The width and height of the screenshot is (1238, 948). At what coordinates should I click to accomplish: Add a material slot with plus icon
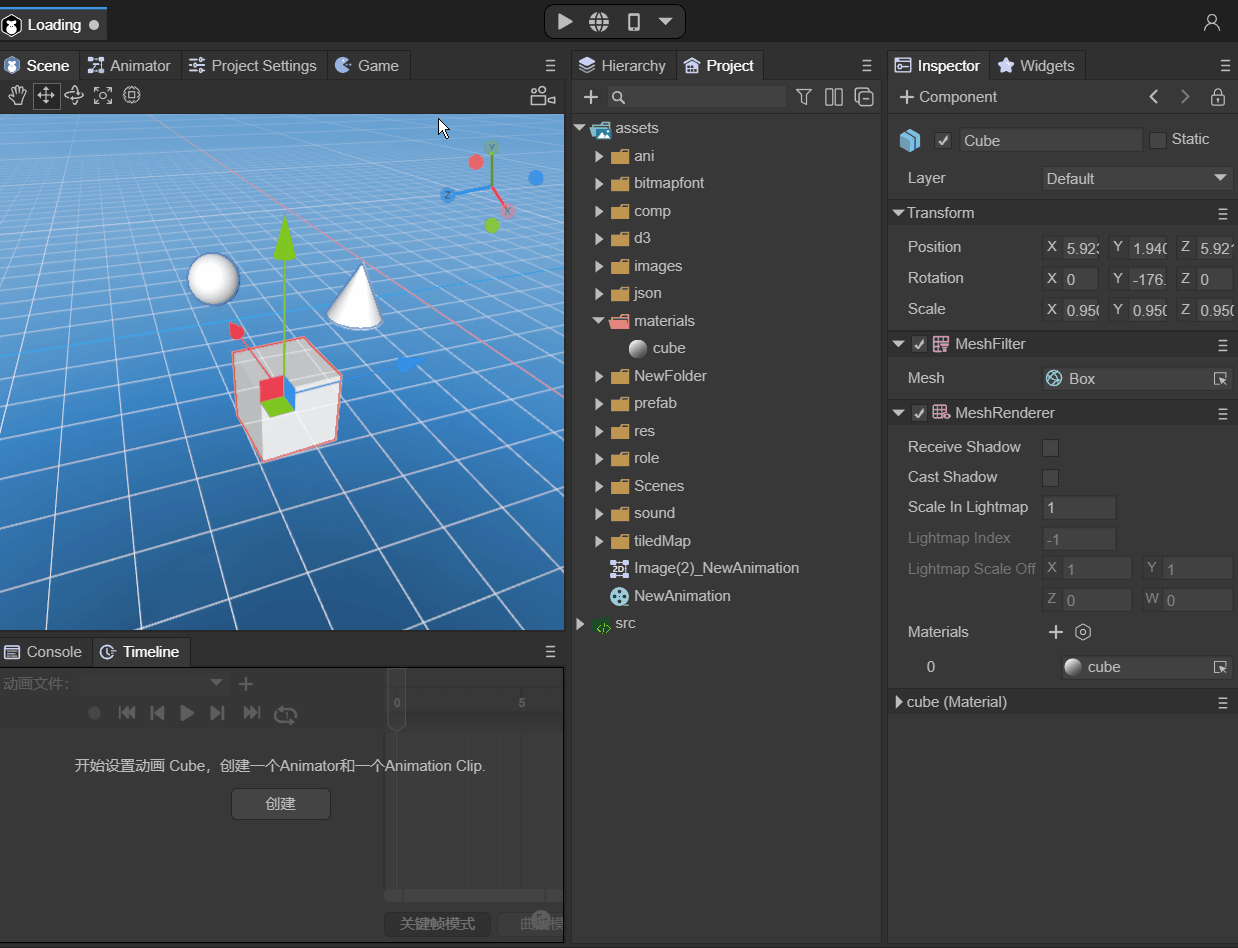(1055, 632)
